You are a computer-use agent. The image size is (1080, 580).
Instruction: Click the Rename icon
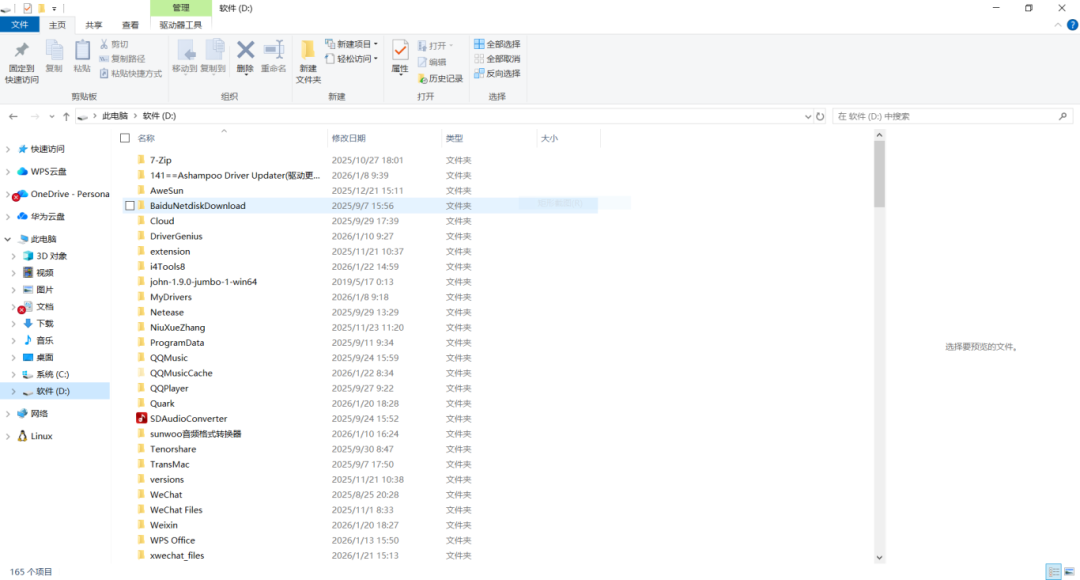click(273, 50)
